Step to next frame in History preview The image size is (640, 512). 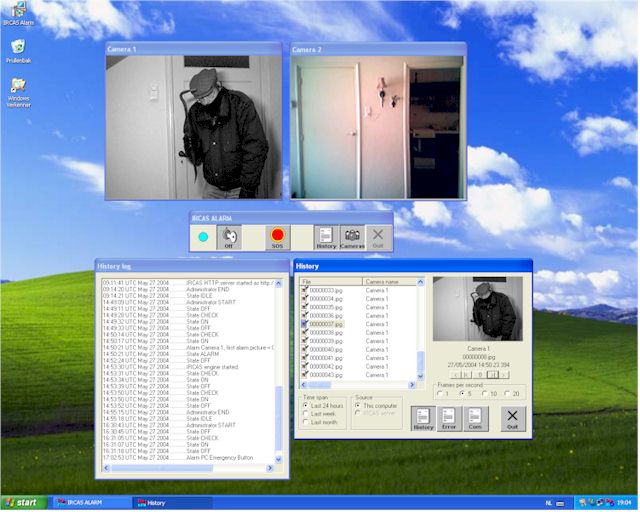tap(504, 374)
